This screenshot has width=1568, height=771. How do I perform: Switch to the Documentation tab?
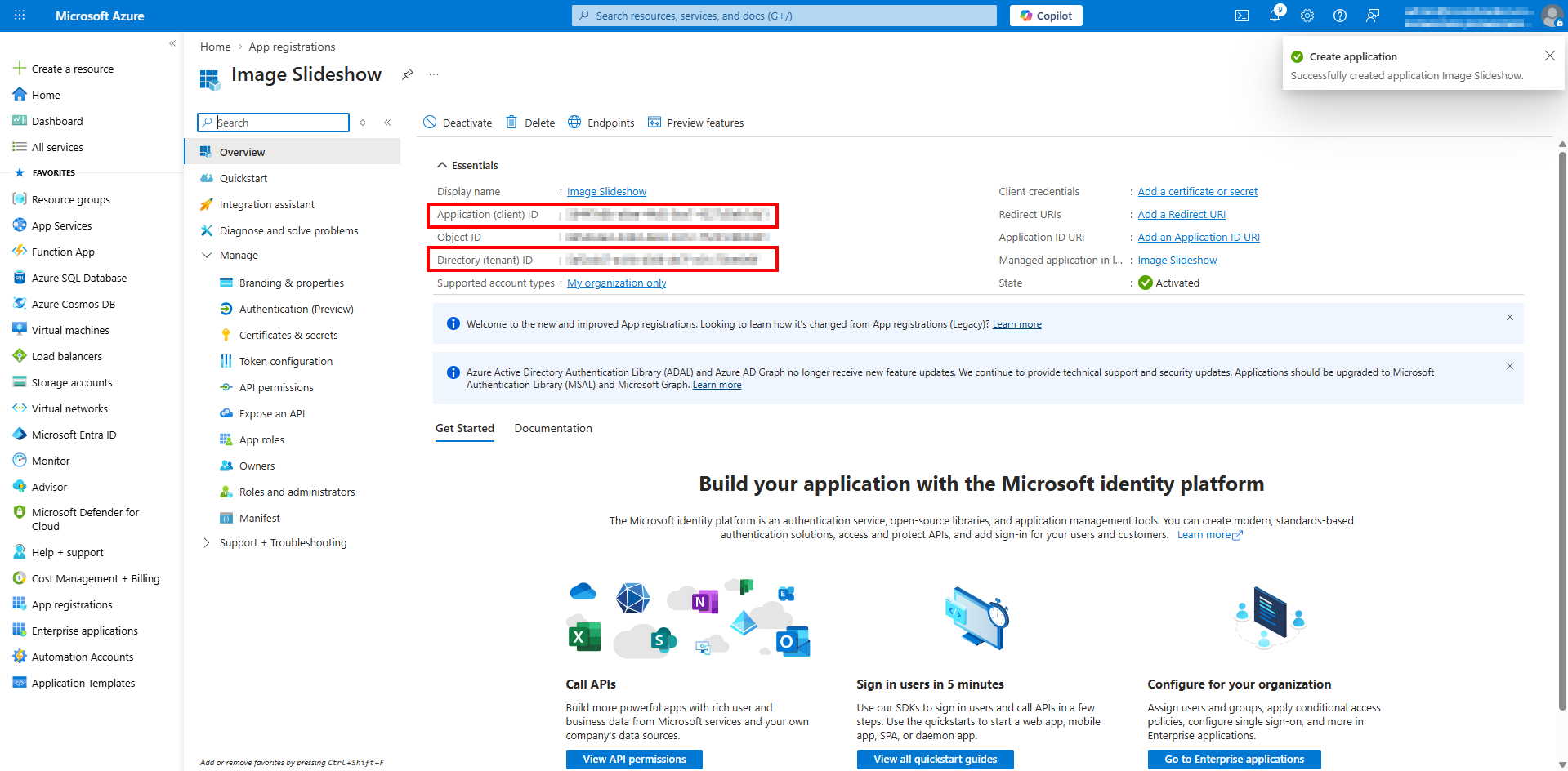click(x=553, y=429)
